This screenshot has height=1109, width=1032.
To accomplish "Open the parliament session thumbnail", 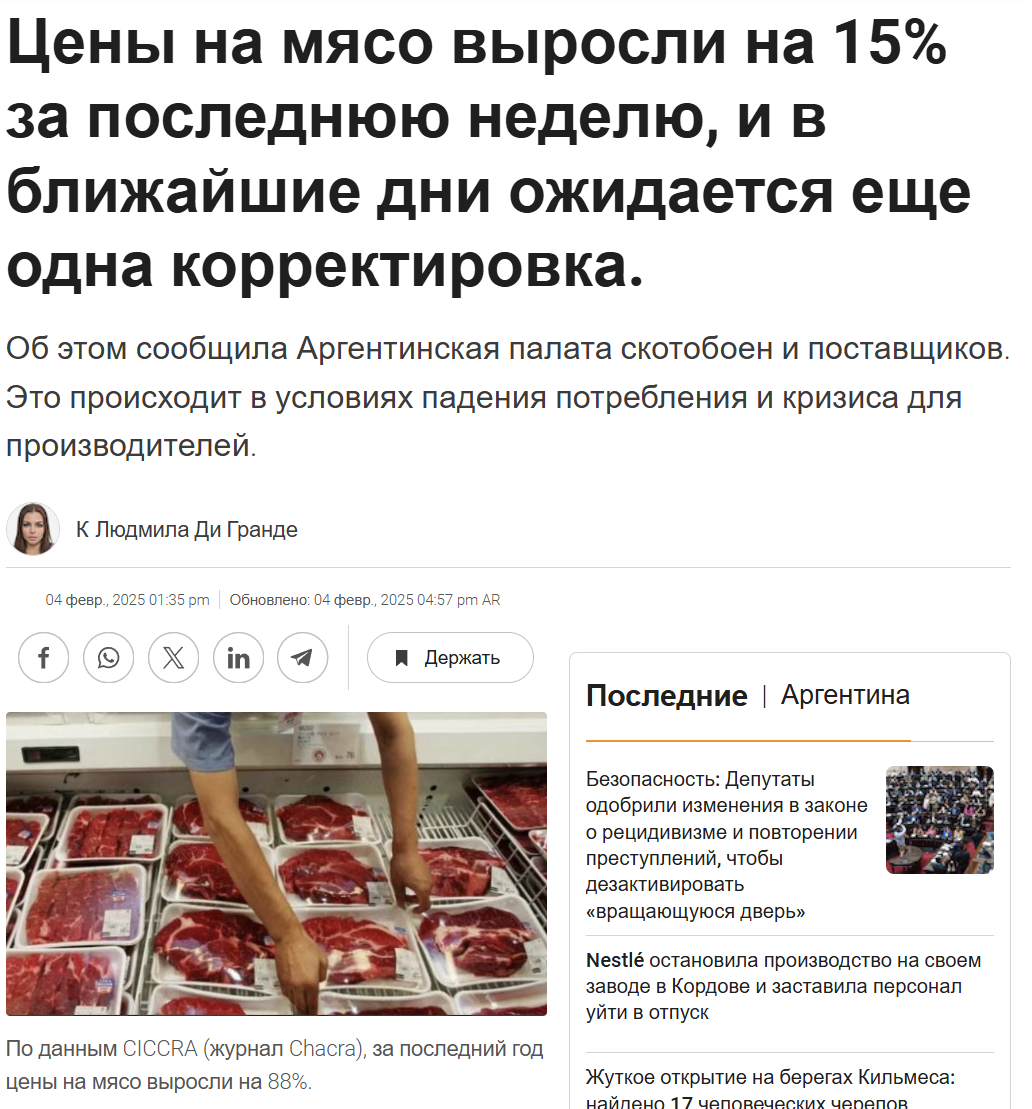I will pyautogui.click(x=939, y=820).
